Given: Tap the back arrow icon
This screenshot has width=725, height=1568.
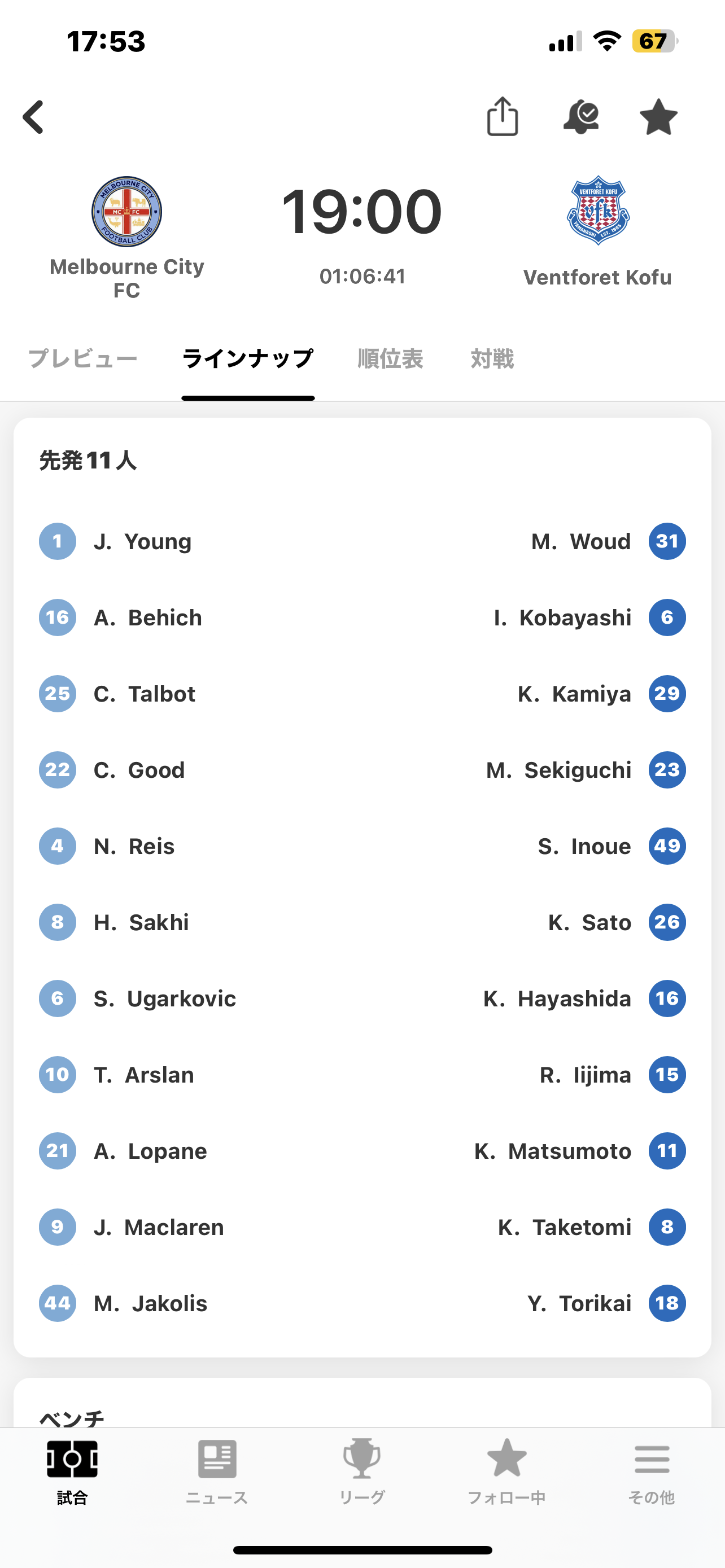Looking at the screenshot, I should click(34, 117).
